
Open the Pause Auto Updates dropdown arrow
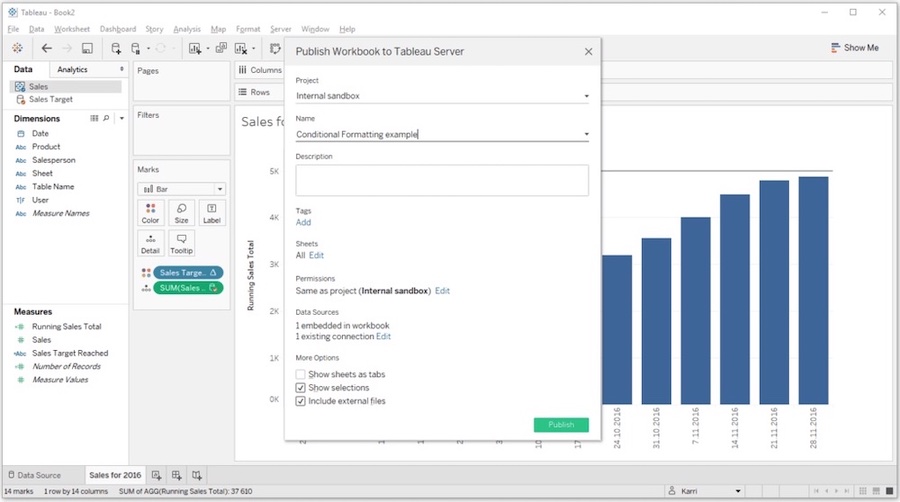point(148,49)
